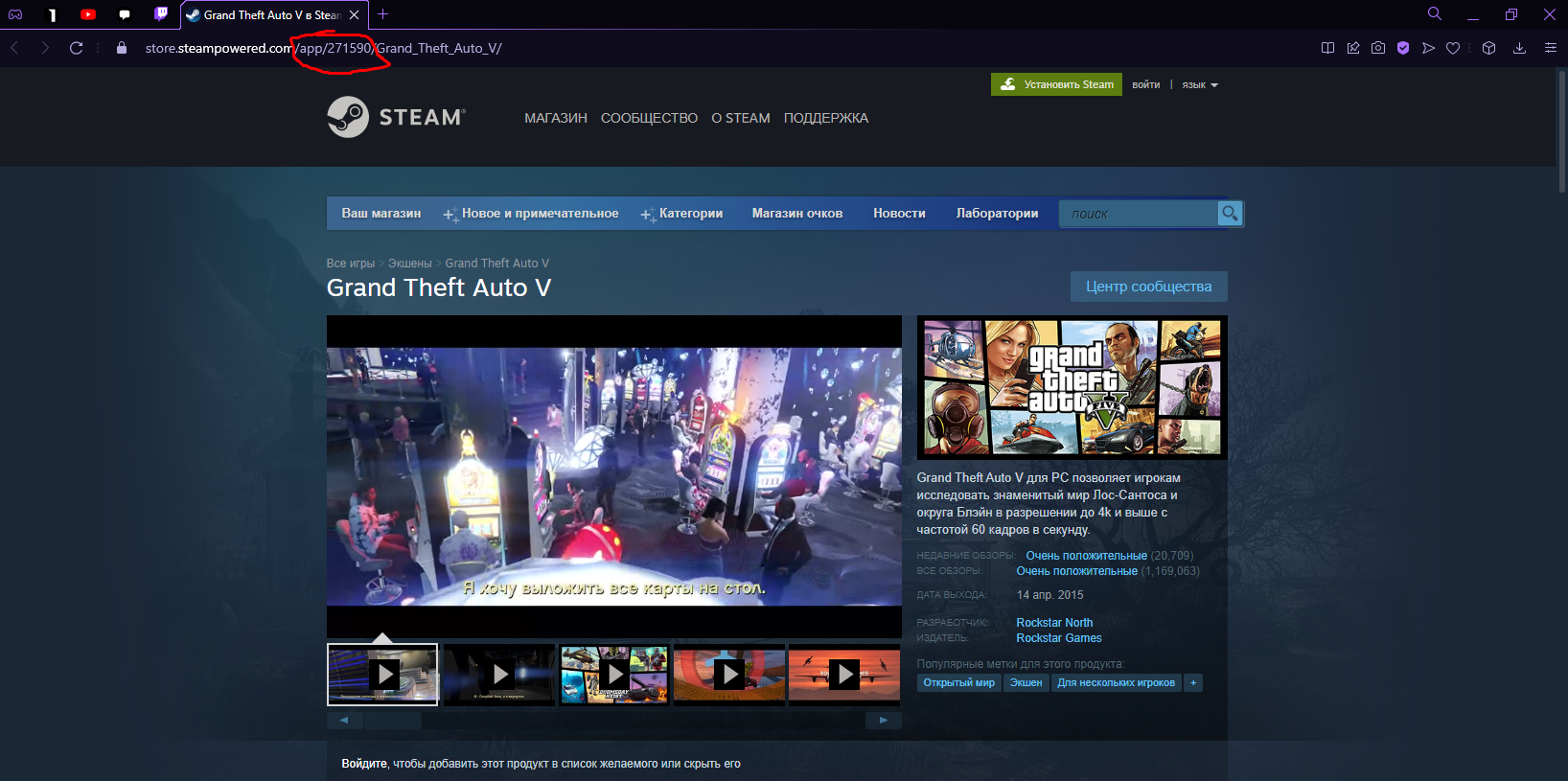Click the page vertical scrollbar
The width and height of the screenshot is (1568, 781).
1561,129
